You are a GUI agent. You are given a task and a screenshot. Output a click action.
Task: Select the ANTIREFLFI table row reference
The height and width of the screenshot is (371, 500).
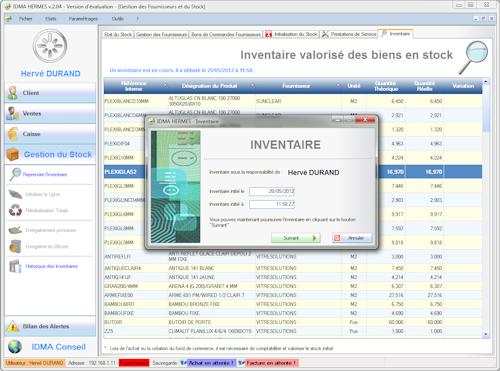point(117,257)
